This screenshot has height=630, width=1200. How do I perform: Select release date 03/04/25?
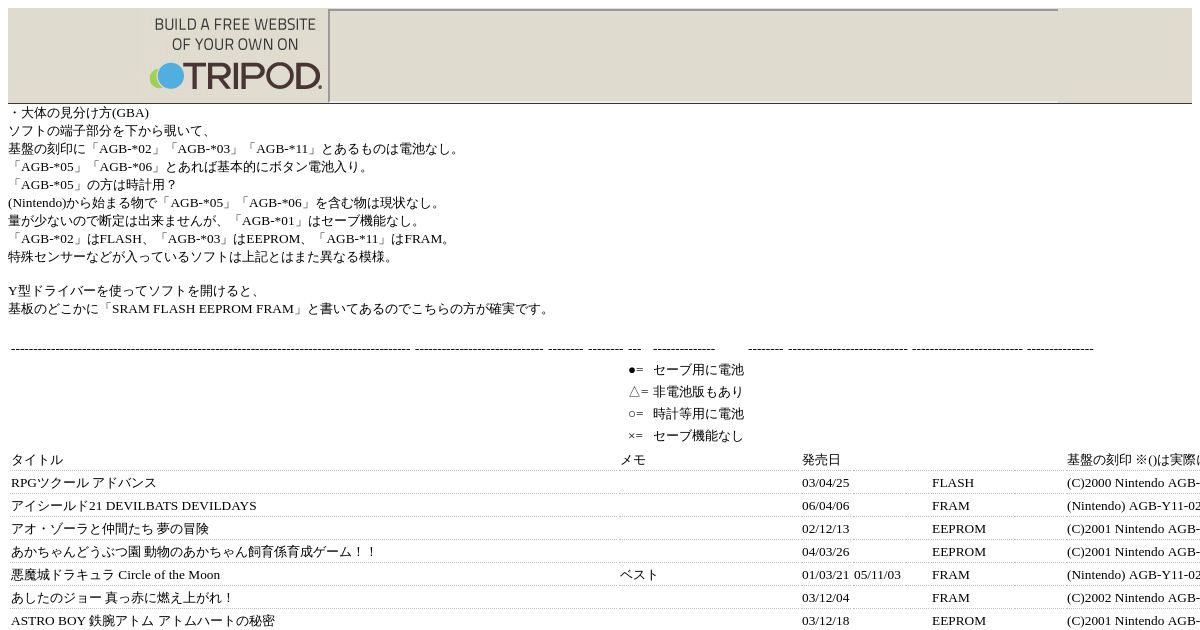pyautogui.click(x=825, y=483)
